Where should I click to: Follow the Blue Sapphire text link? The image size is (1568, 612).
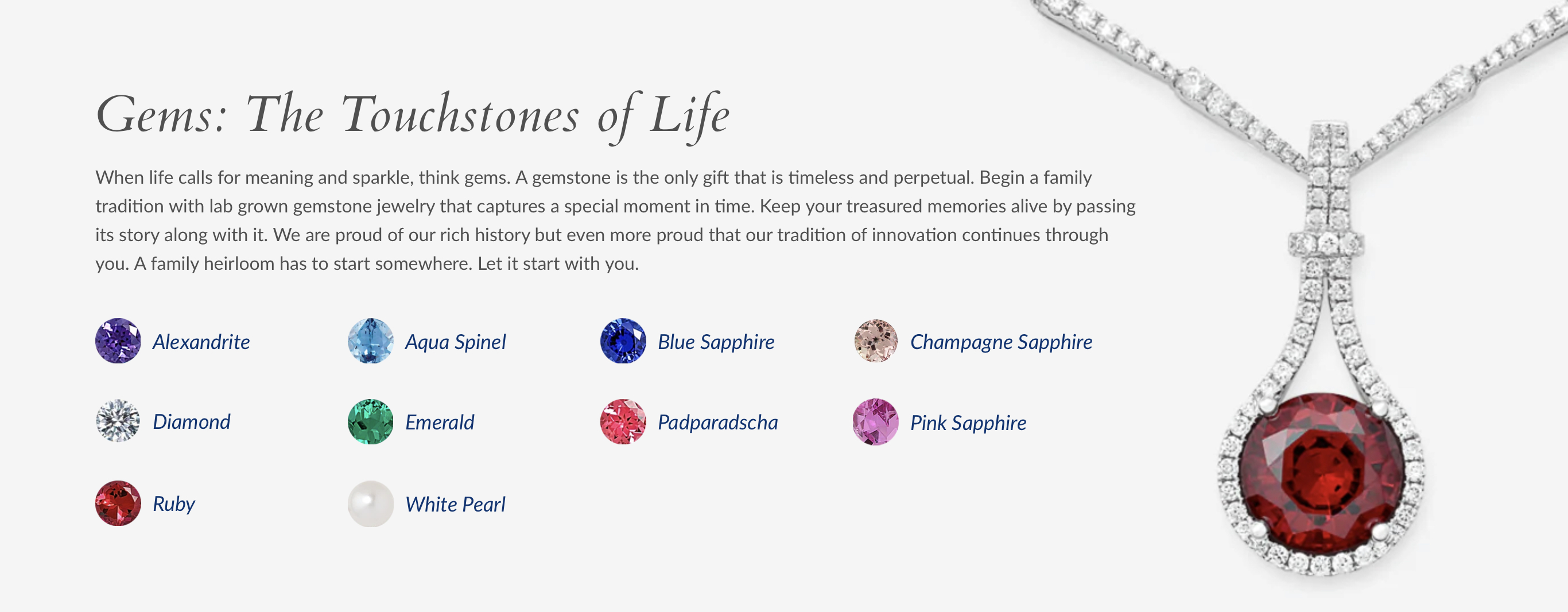click(x=716, y=342)
